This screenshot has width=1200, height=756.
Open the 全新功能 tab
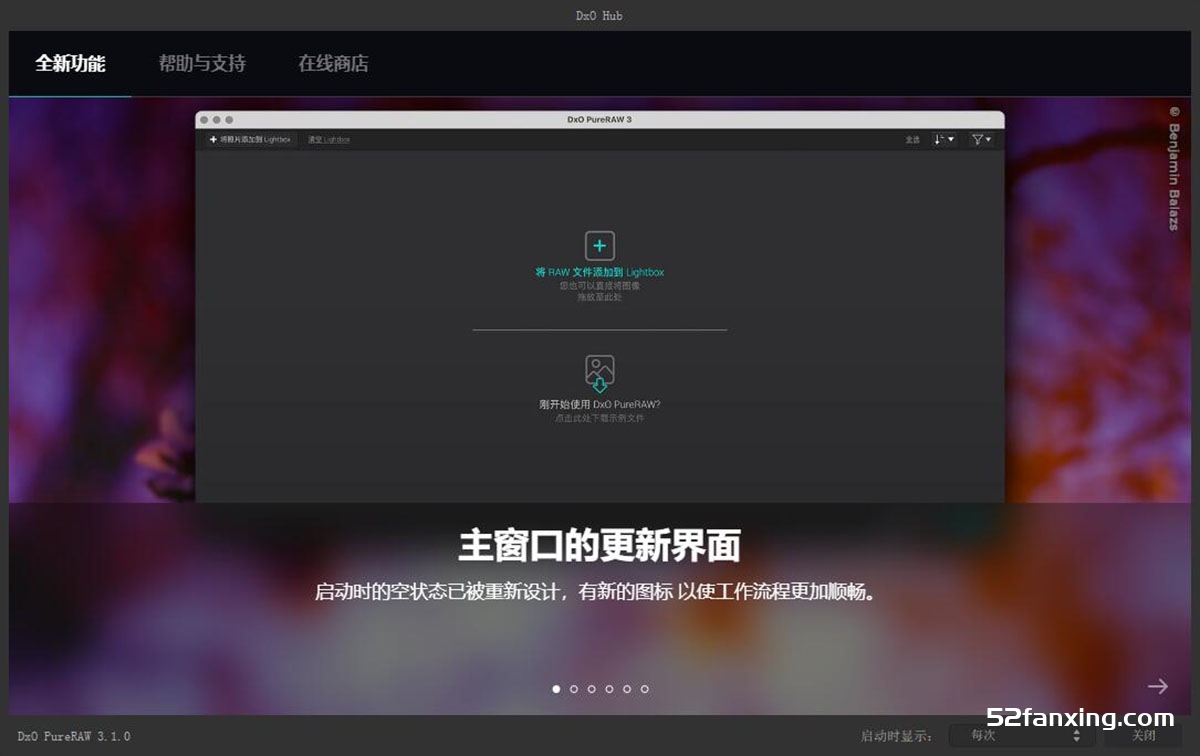coord(70,63)
